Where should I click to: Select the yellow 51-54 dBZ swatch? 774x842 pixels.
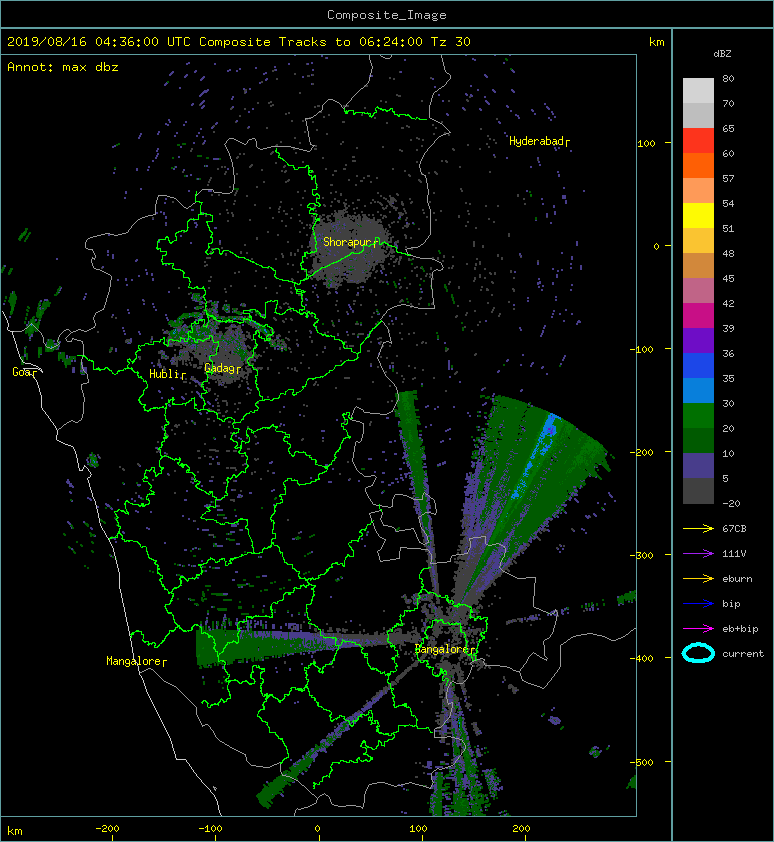pyautogui.click(x=698, y=215)
